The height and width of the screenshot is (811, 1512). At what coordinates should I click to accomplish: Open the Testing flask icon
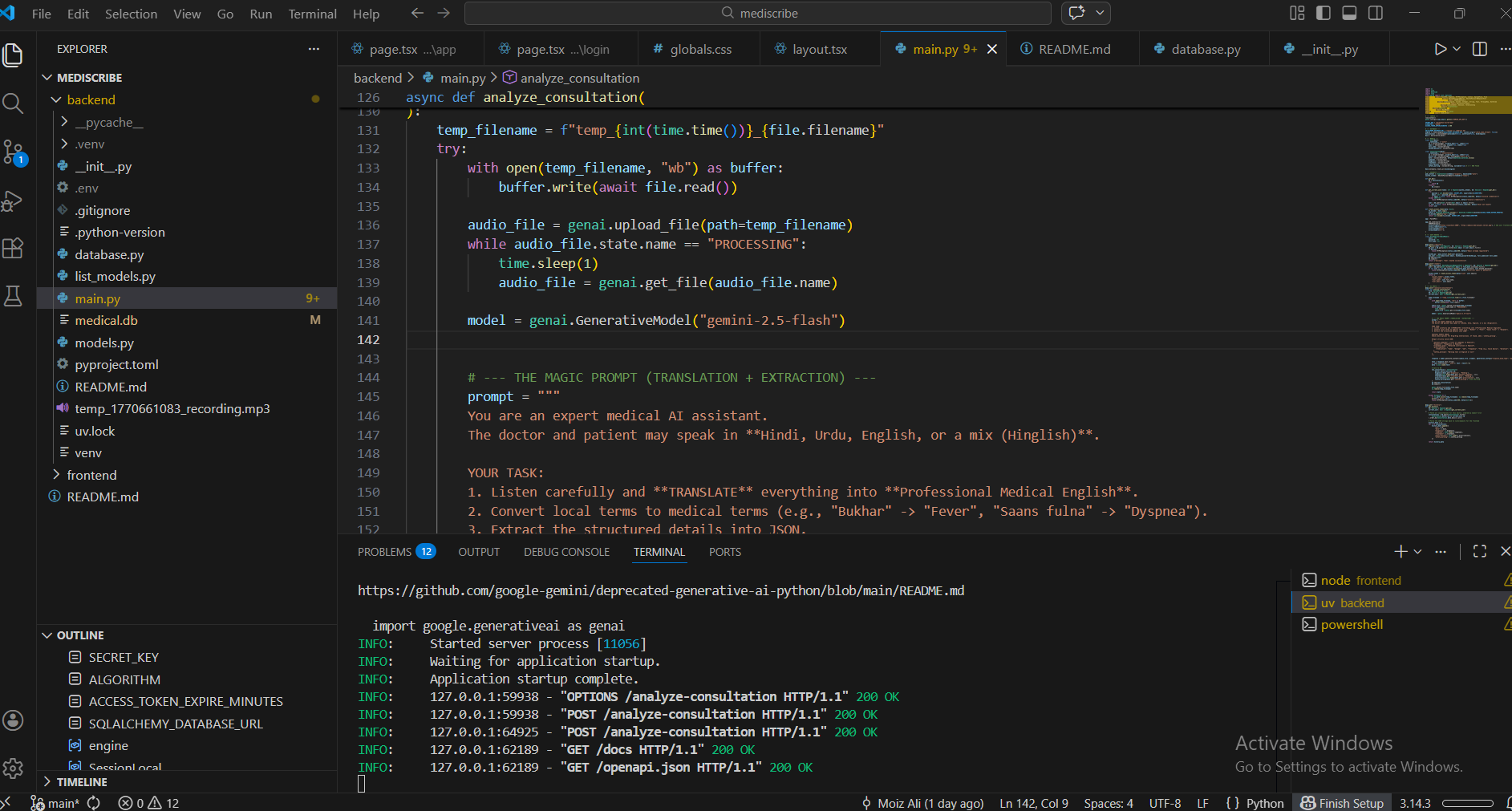coord(13,296)
